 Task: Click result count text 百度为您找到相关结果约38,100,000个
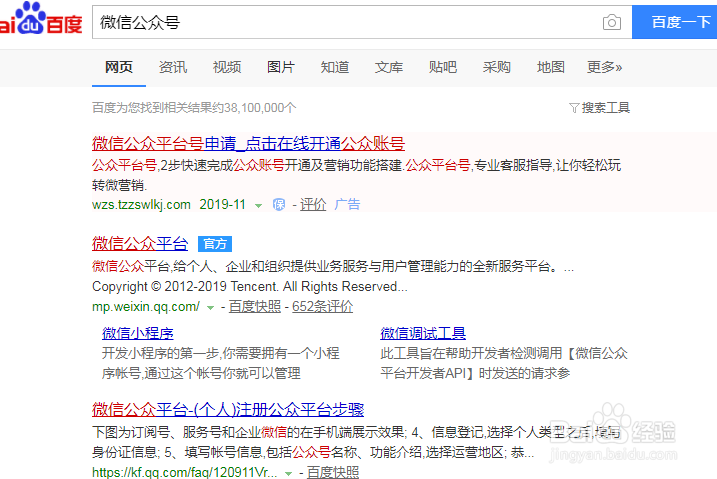194,108
